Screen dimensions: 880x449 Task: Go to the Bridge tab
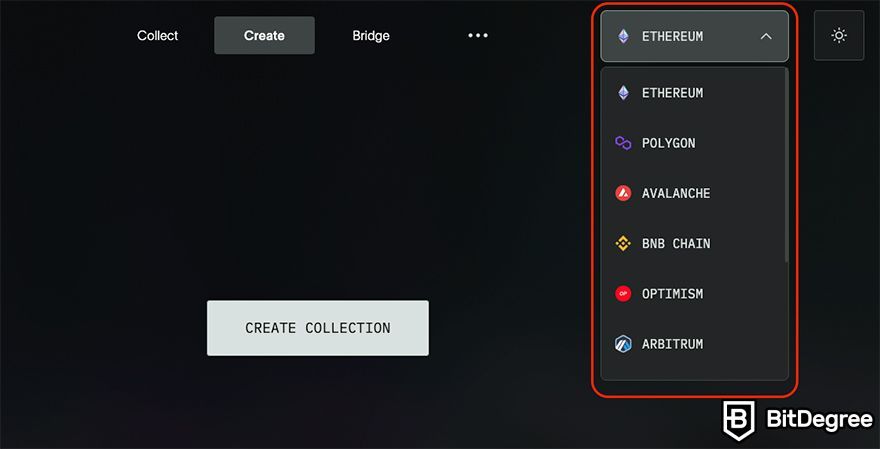click(371, 35)
